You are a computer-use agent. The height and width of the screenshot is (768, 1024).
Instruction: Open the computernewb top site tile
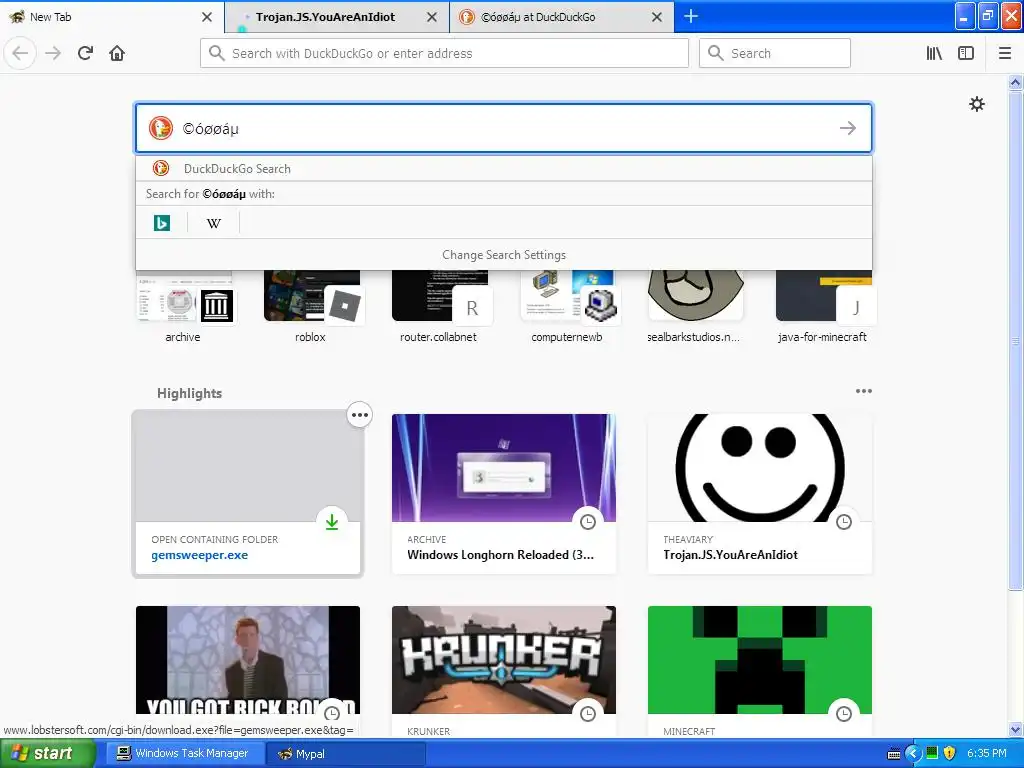tap(567, 306)
